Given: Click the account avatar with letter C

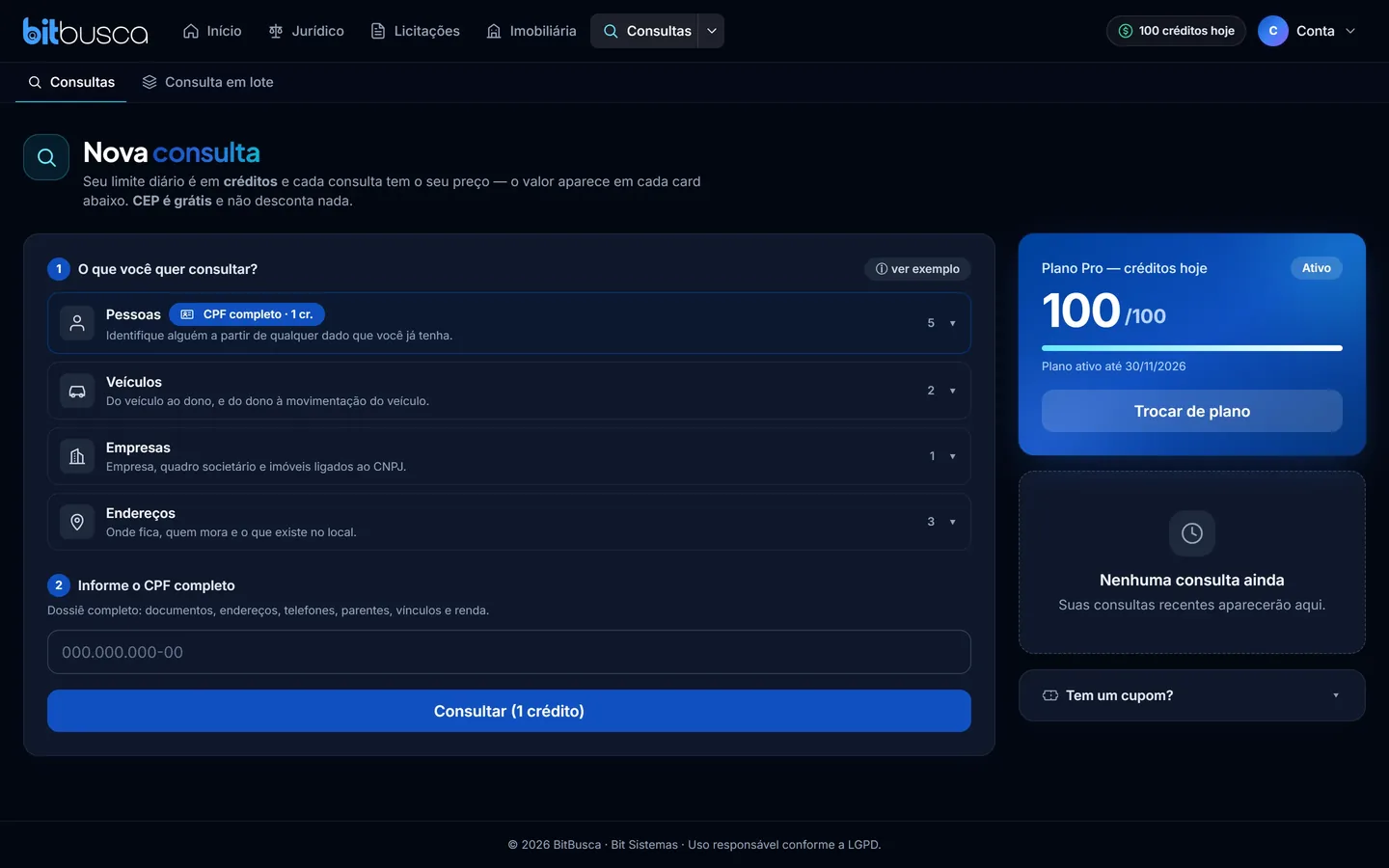Looking at the screenshot, I should (1273, 31).
